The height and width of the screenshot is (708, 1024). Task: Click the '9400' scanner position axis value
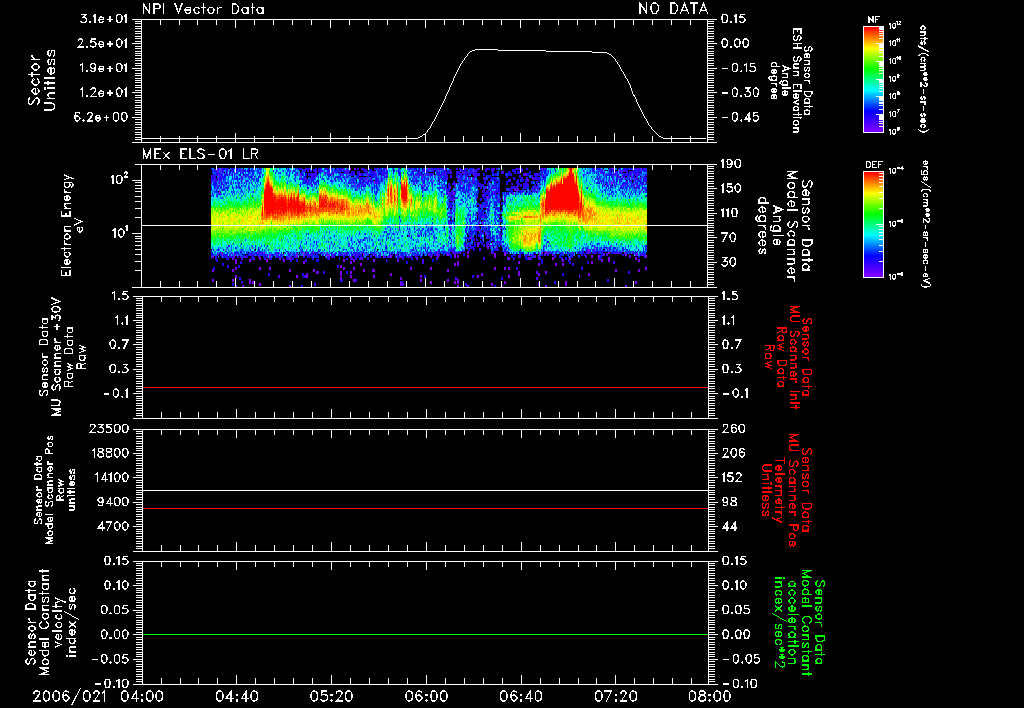[x=113, y=502]
